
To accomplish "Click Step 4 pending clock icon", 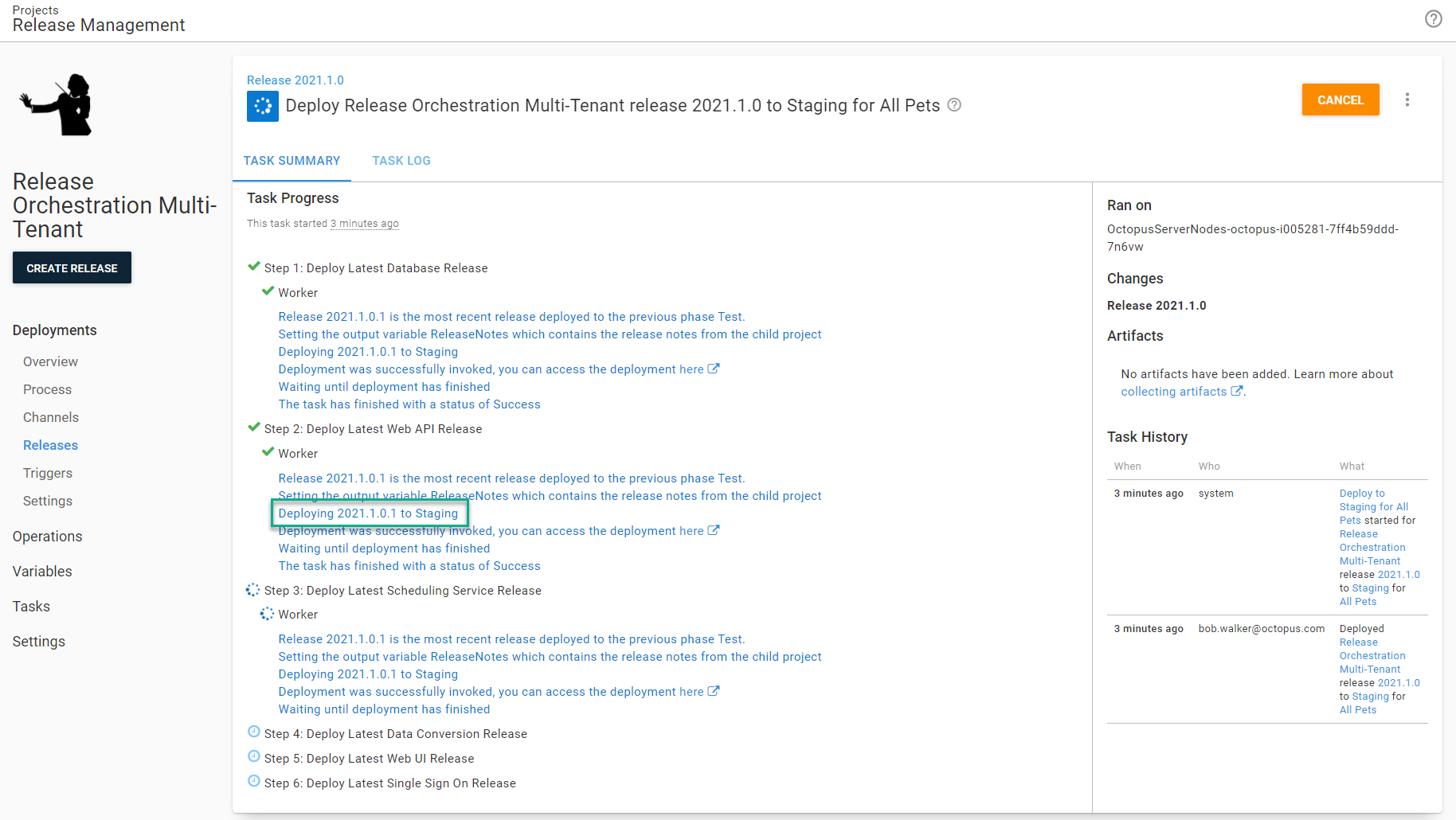I will point(254,732).
